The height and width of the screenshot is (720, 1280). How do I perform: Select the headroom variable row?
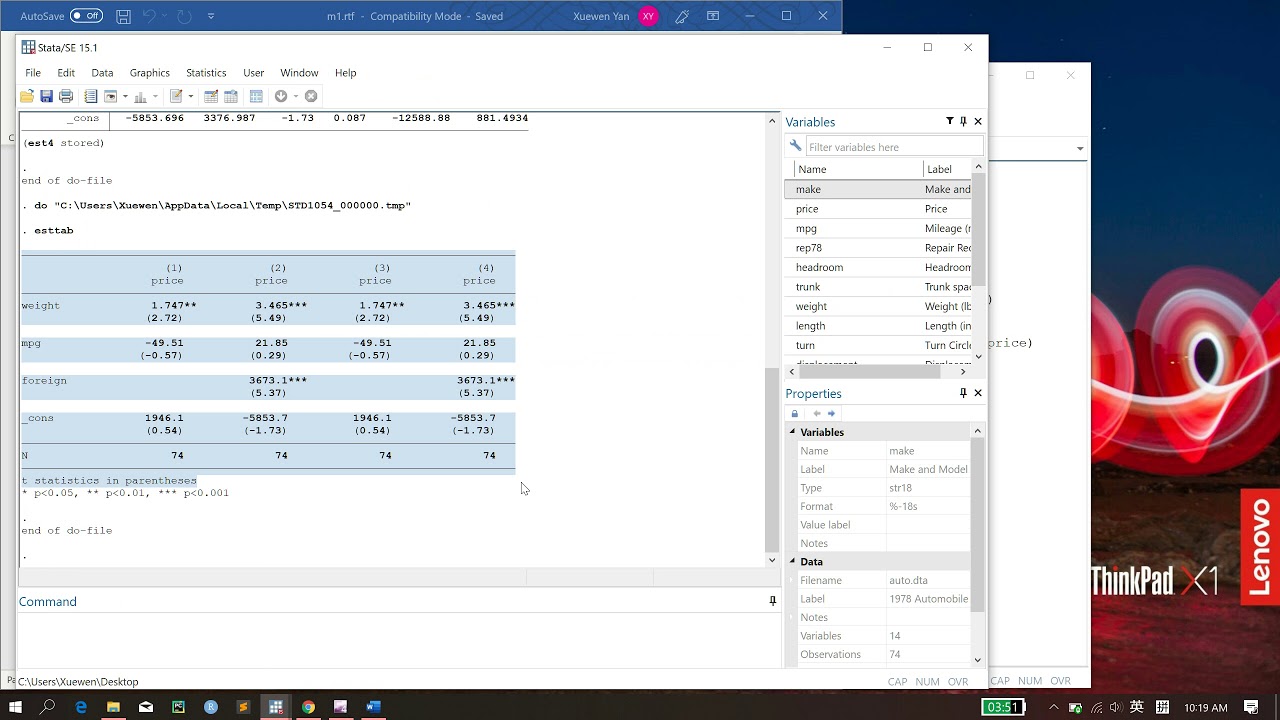tap(878, 267)
